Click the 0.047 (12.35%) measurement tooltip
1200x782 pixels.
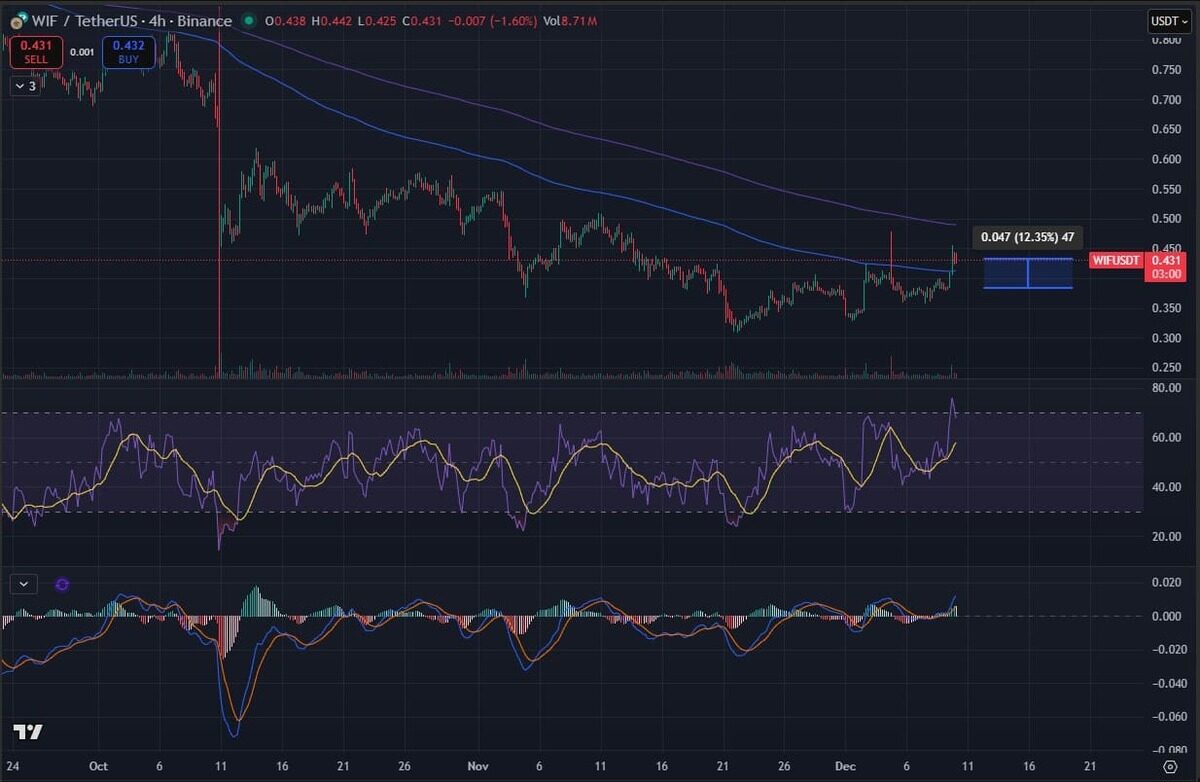1028,237
